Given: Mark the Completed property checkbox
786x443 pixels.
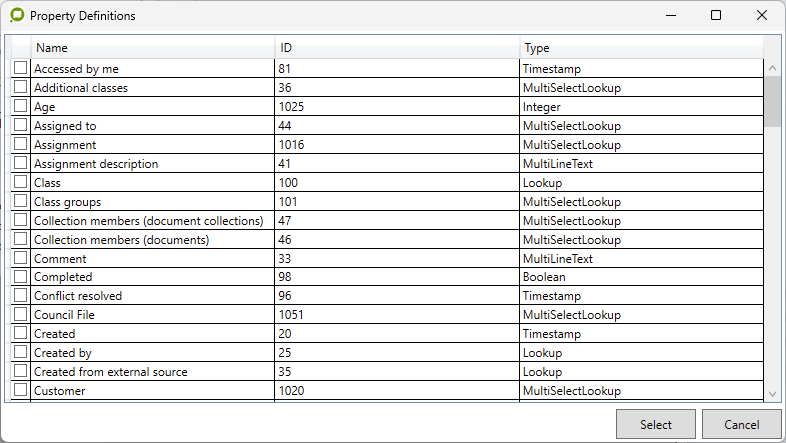Looking at the screenshot, I should pos(20,277).
